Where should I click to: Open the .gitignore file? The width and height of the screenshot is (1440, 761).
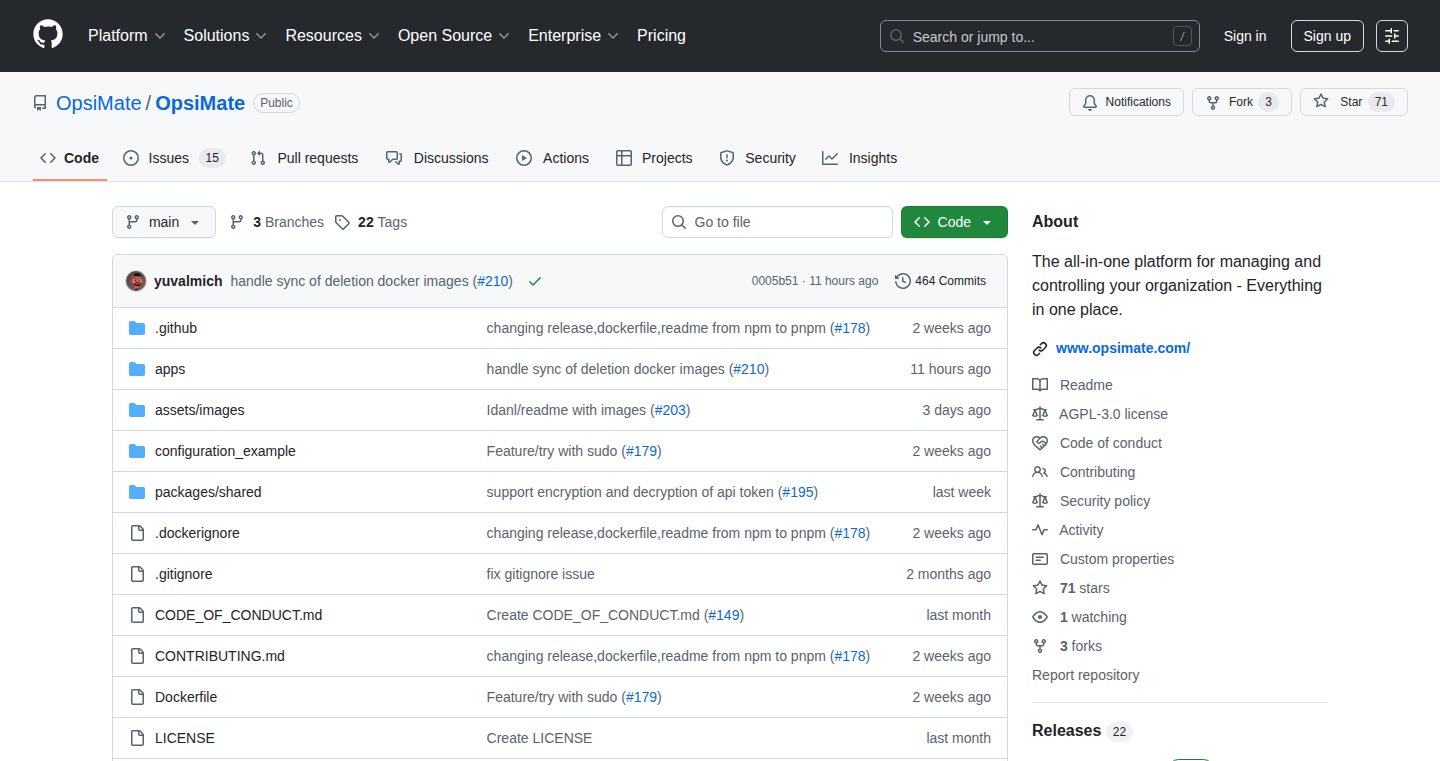[184, 574]
